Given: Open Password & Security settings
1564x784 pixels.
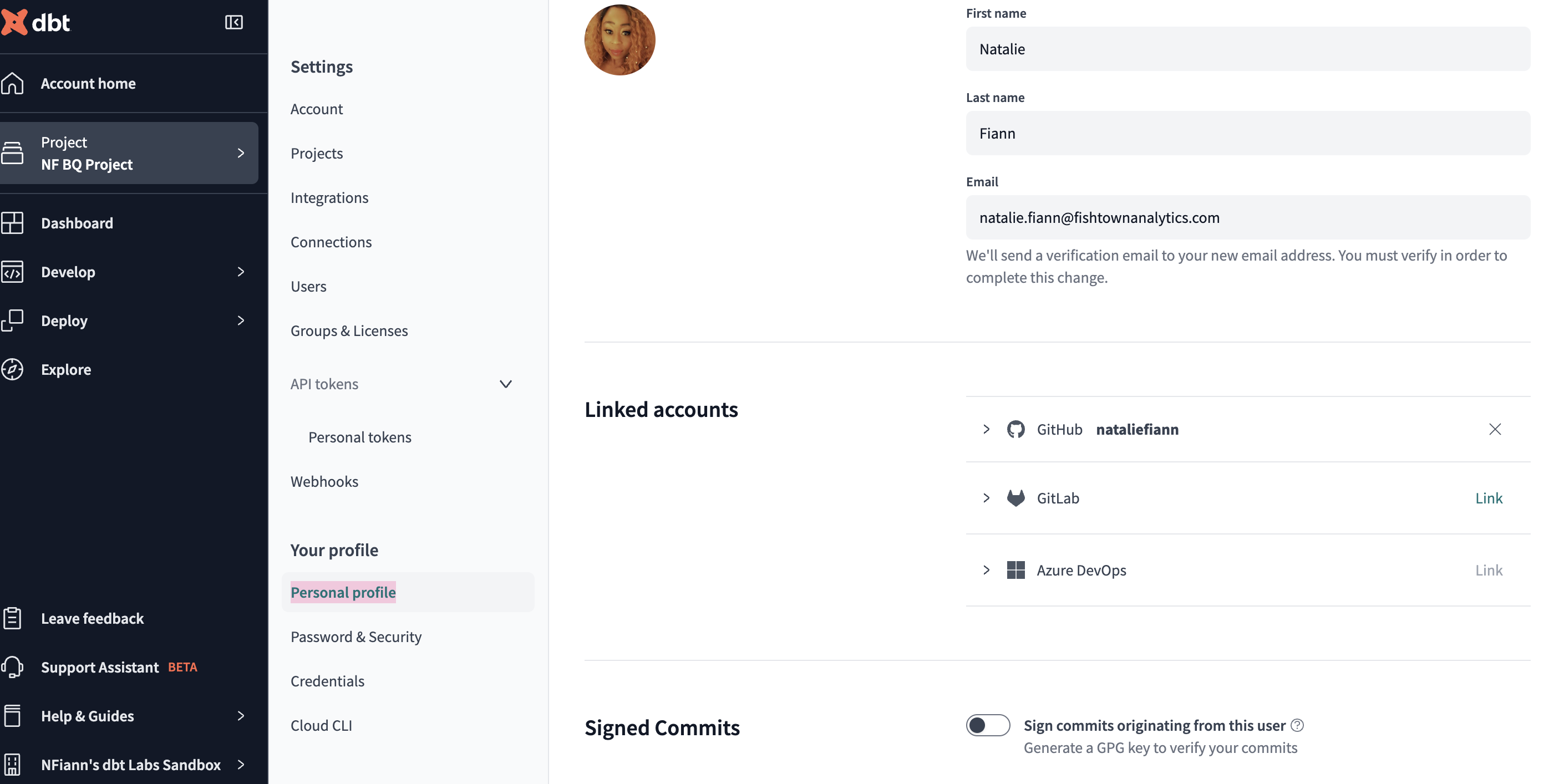Looking at the screenshot, I should 357,637.
